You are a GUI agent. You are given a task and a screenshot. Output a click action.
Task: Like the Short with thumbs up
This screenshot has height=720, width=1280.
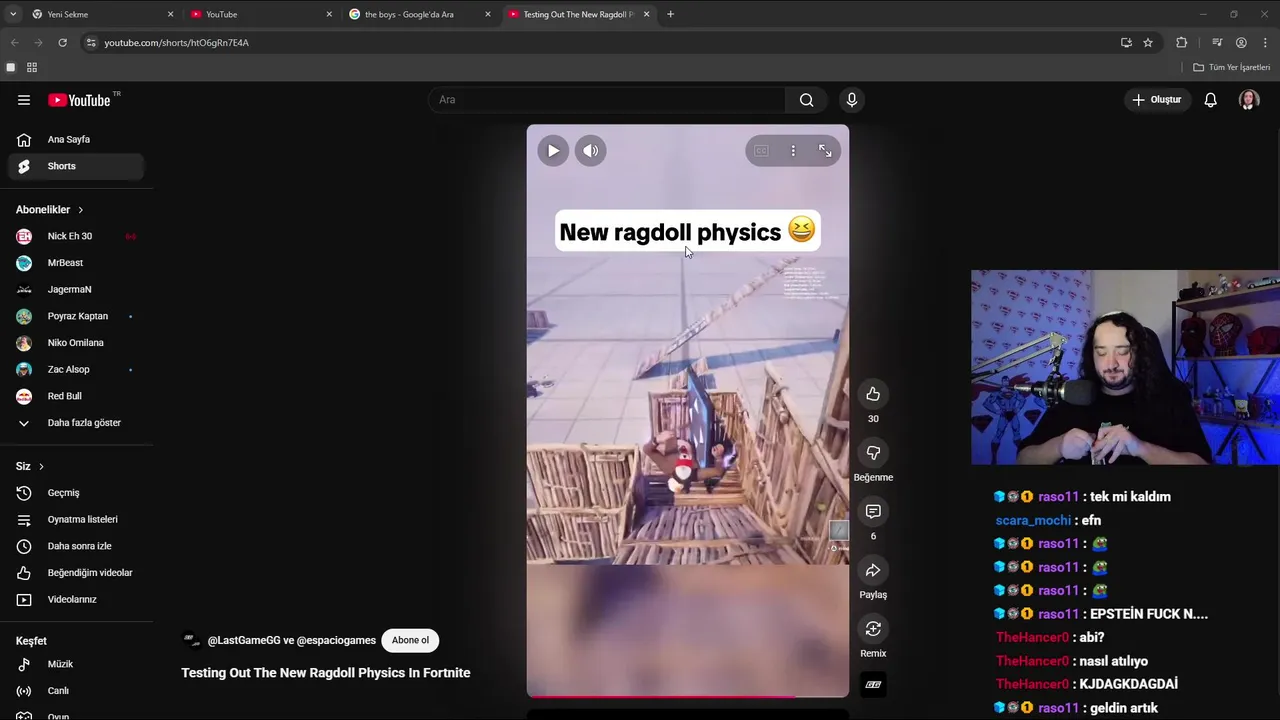[x=873, y=394]
